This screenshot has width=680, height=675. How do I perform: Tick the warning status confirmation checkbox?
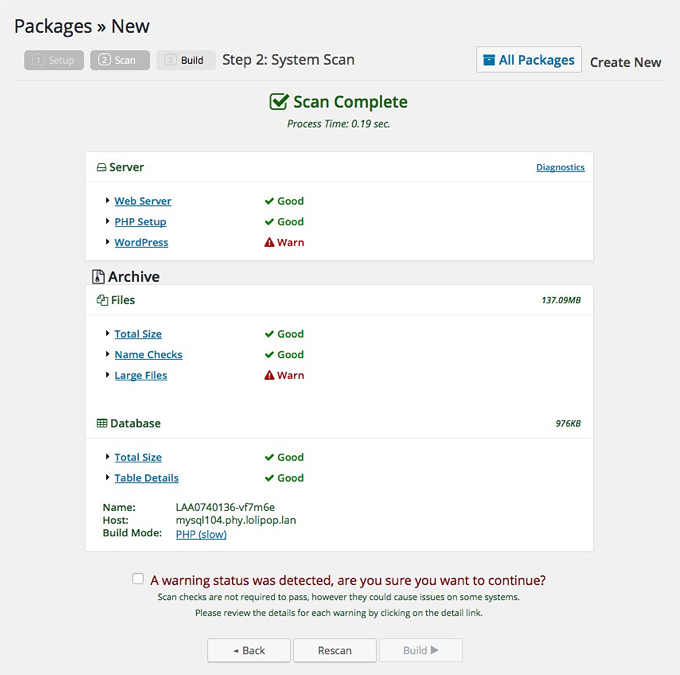click(138, 579)
